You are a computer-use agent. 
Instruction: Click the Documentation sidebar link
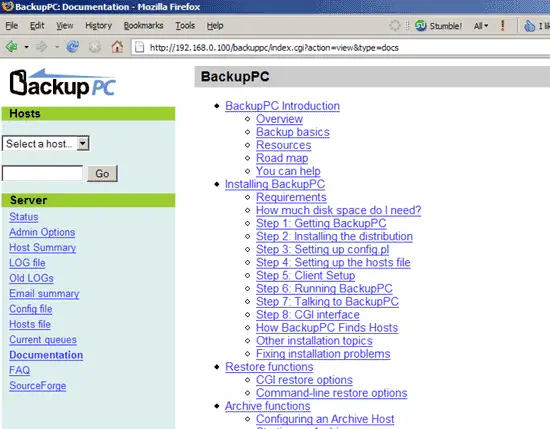[x=46, y=355]
